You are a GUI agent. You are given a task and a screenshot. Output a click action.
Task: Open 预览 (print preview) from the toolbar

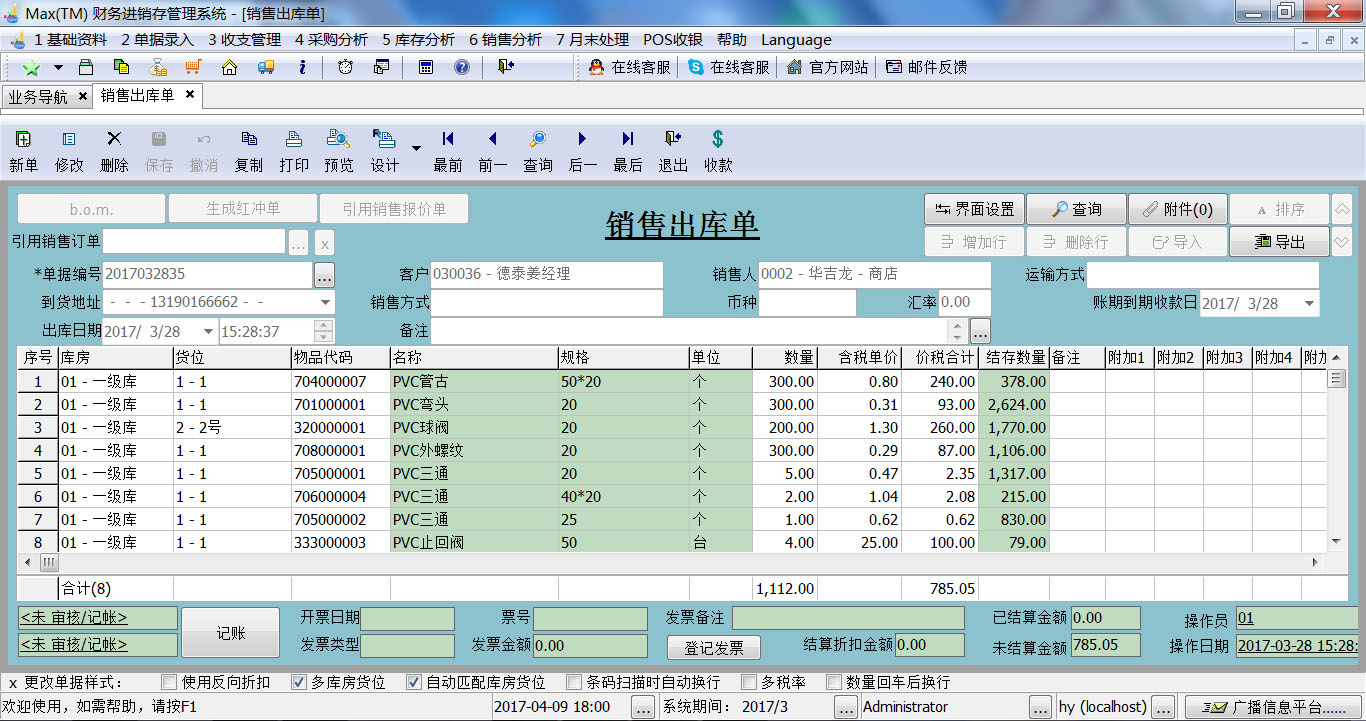(338, 140)
